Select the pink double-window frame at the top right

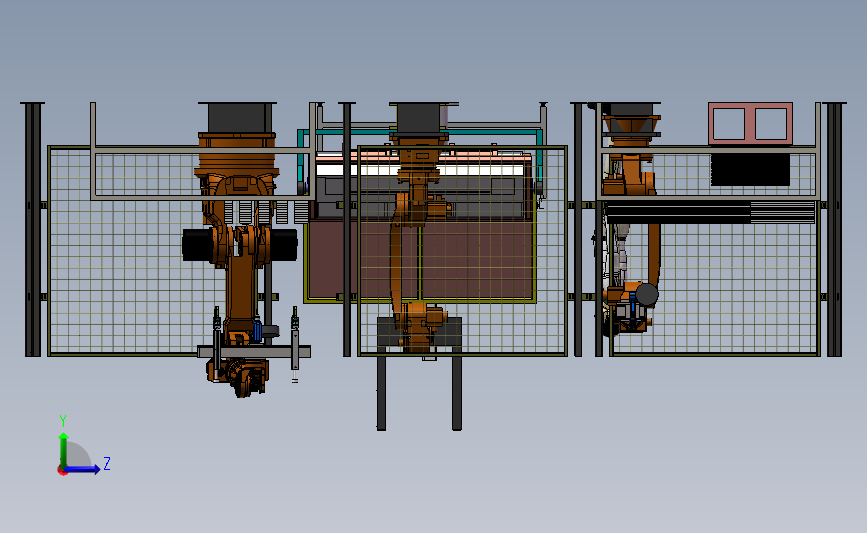tap(750, 123)
